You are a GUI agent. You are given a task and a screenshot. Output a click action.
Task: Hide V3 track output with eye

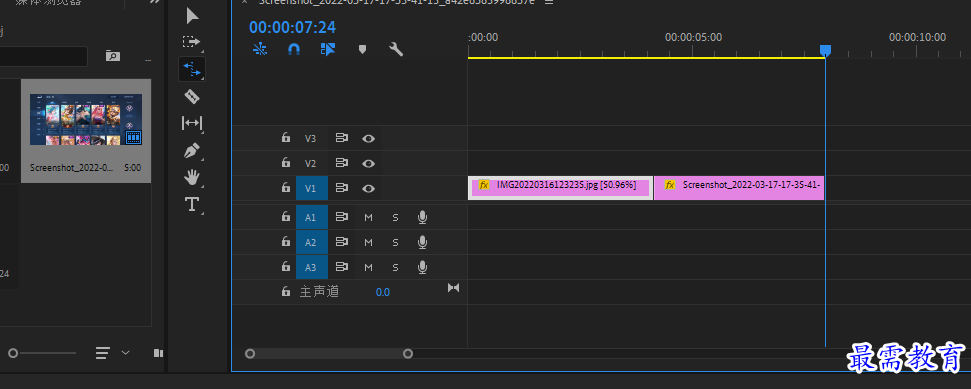[368, 139]
